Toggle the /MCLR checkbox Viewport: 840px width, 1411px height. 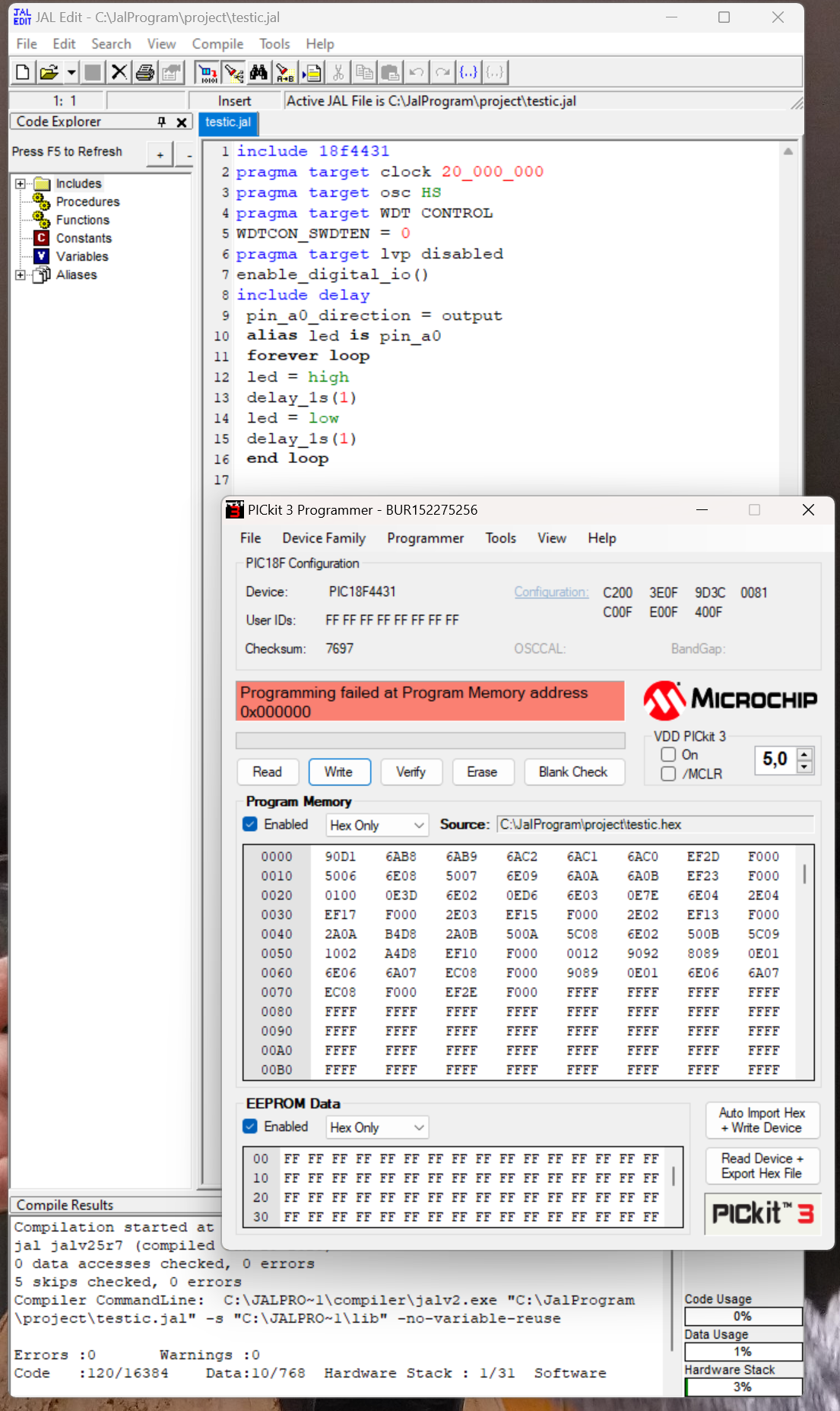(x=669, y=774)
